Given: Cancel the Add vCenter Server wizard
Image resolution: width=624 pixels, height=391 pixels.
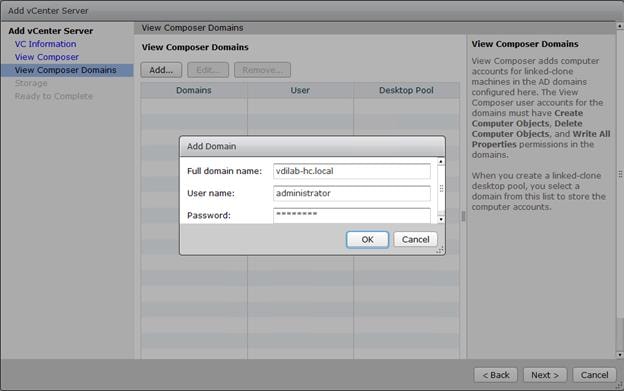Looking at the screenshot, I should coord(595,375).
